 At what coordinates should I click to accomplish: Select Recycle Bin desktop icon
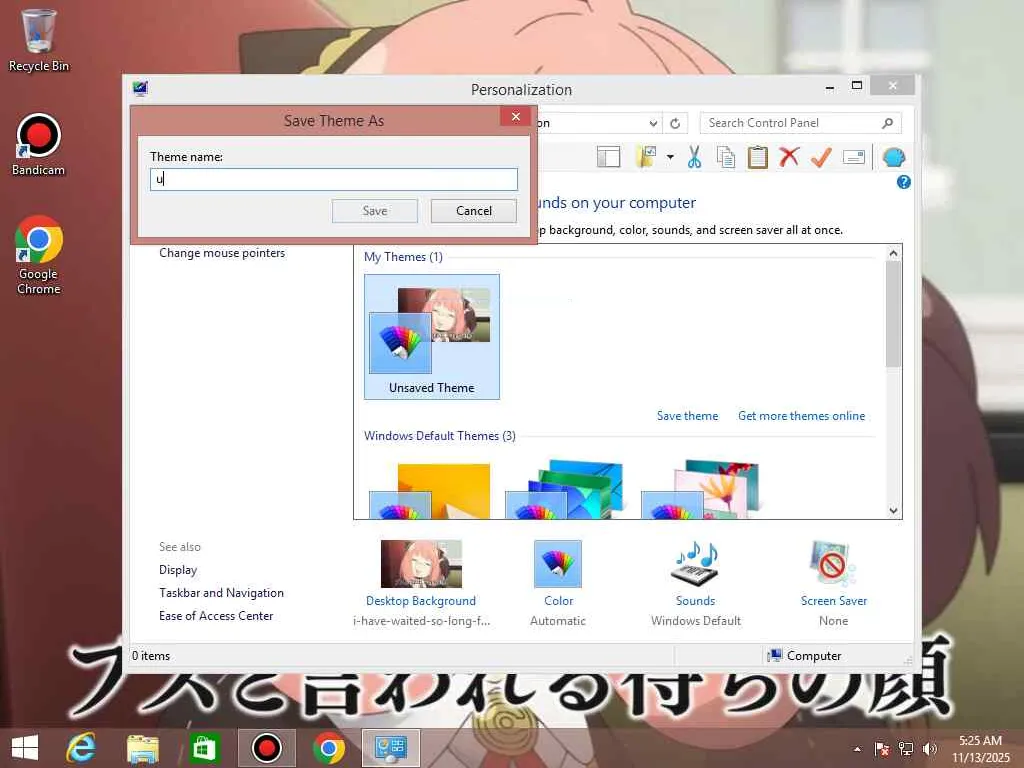pos(39,40)
